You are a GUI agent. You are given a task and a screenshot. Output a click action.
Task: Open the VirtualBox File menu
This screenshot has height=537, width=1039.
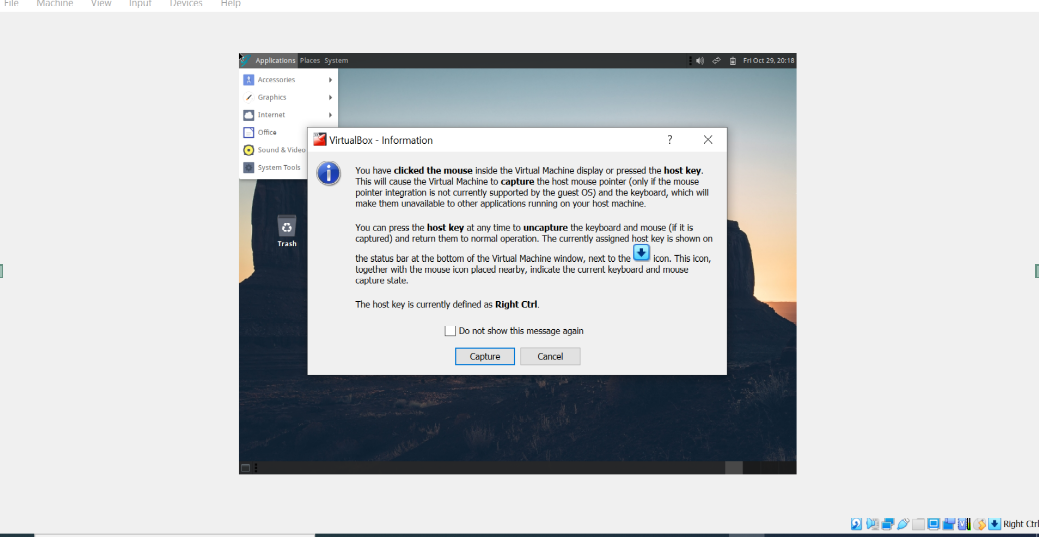click(11, 3)
